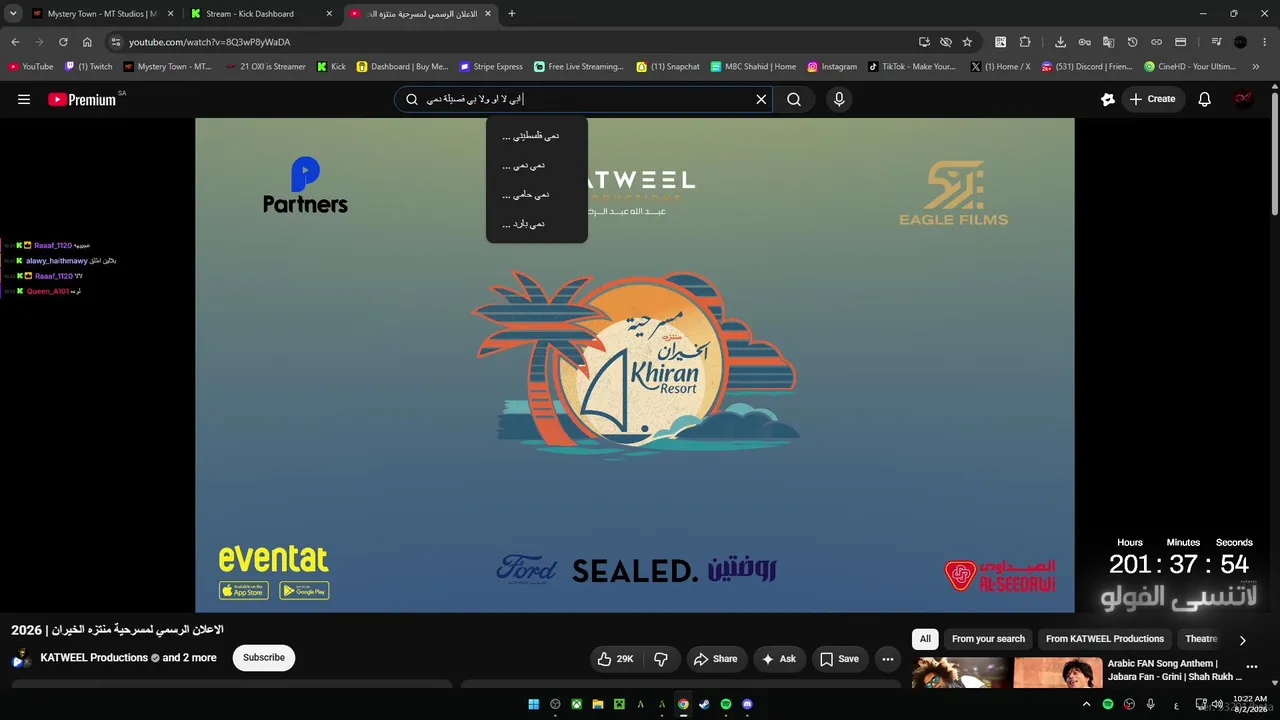Open Discord bookmark in bookmarks bar
Screen dimensions: 1280x720
point(1086,67)
